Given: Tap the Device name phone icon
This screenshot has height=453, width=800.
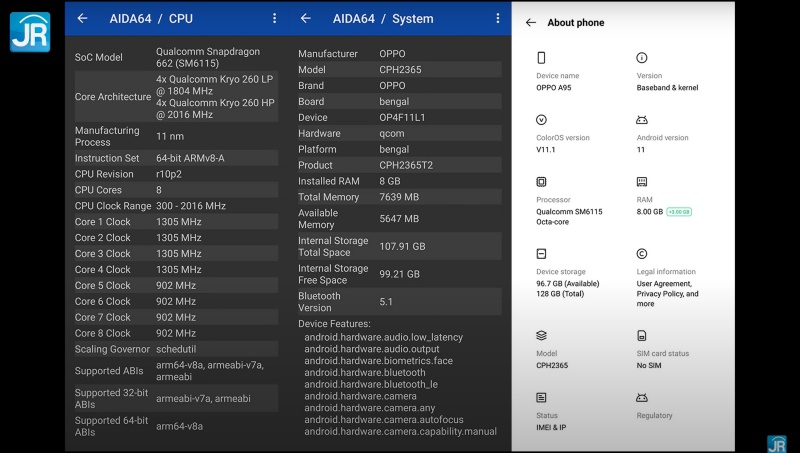Looking at the screenshot, I should pos(541,58).
